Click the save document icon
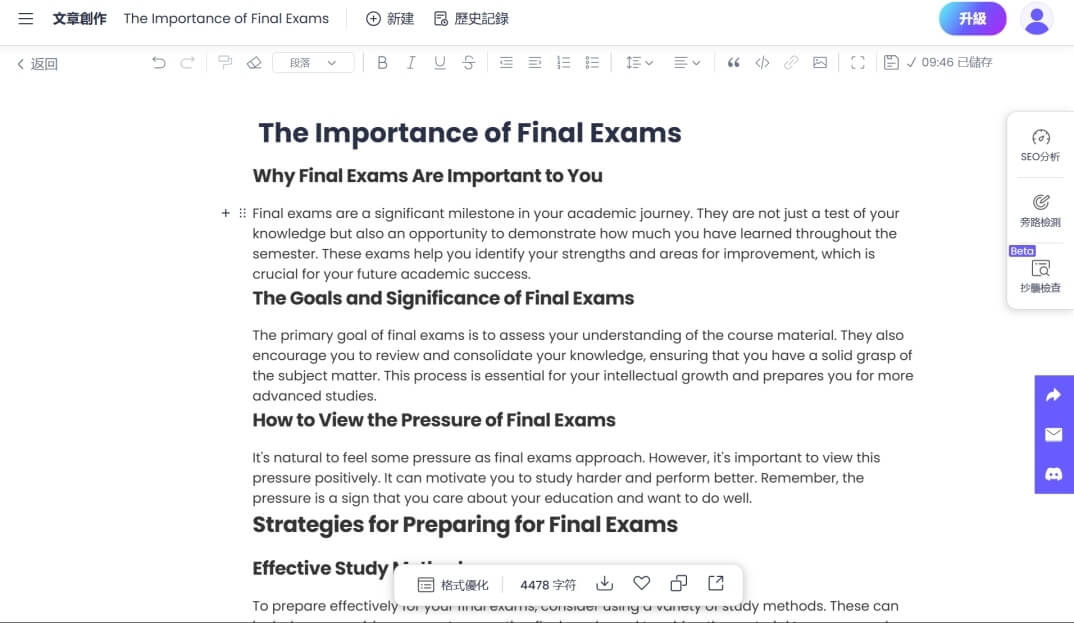 [x=891, y=63]
